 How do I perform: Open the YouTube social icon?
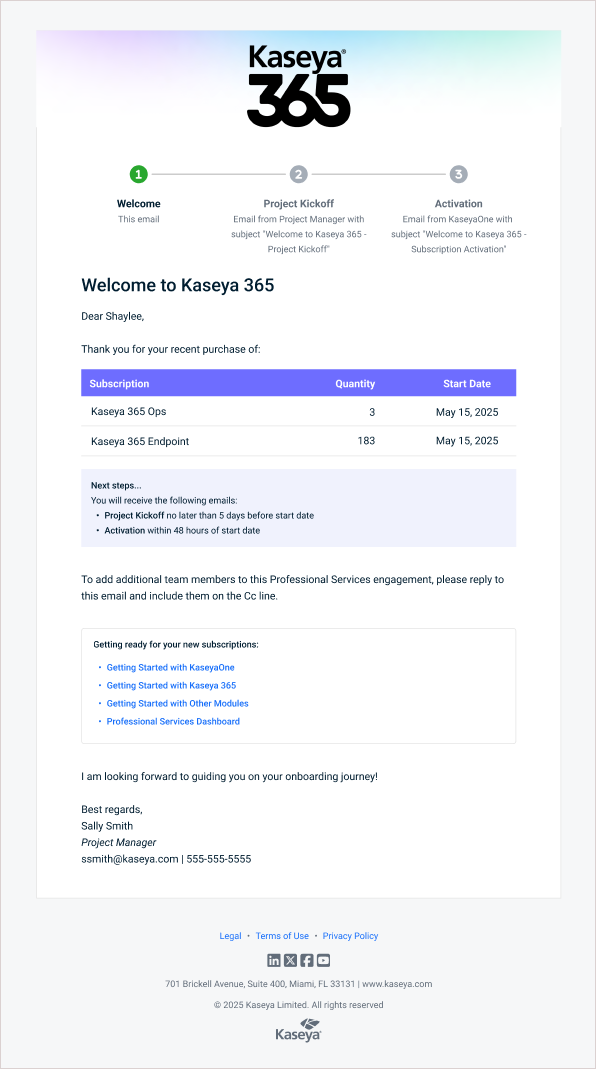coord(323,961)
